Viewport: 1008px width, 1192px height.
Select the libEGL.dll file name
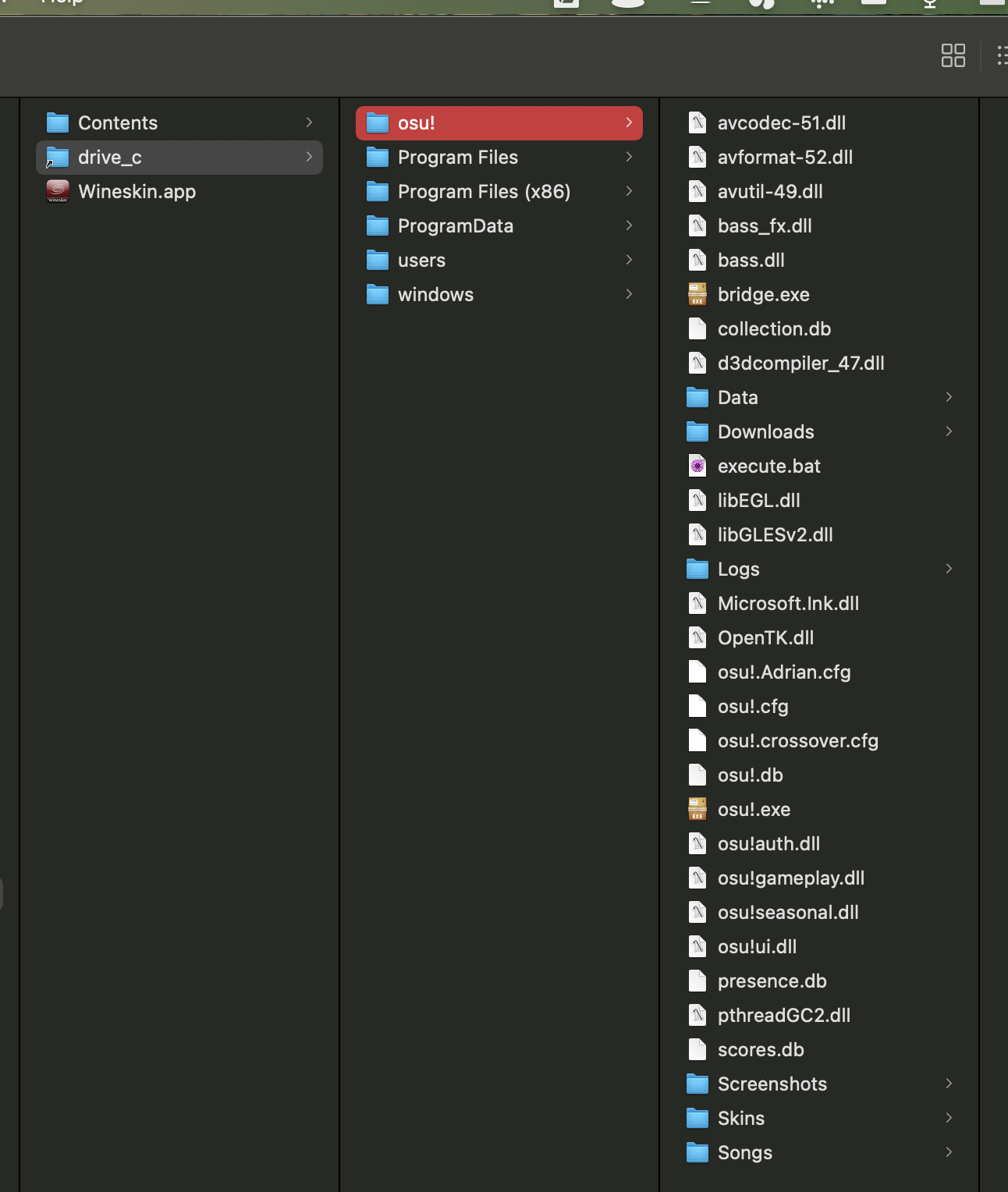point(759,500)
